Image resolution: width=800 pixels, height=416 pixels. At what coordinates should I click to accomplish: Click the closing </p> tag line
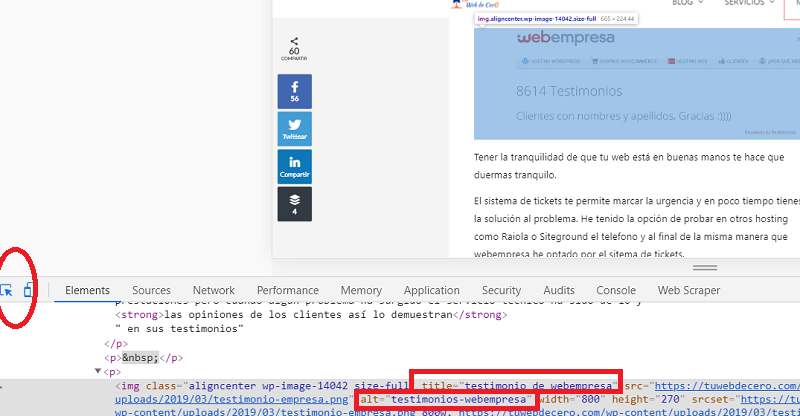click(116, 344)
